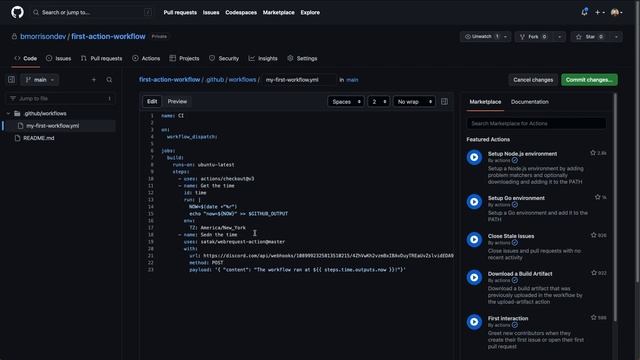This screenshot has width=640, height=360.
Task: Switch to the Documentation sidebar tab
Action: (x=529, y=102)
